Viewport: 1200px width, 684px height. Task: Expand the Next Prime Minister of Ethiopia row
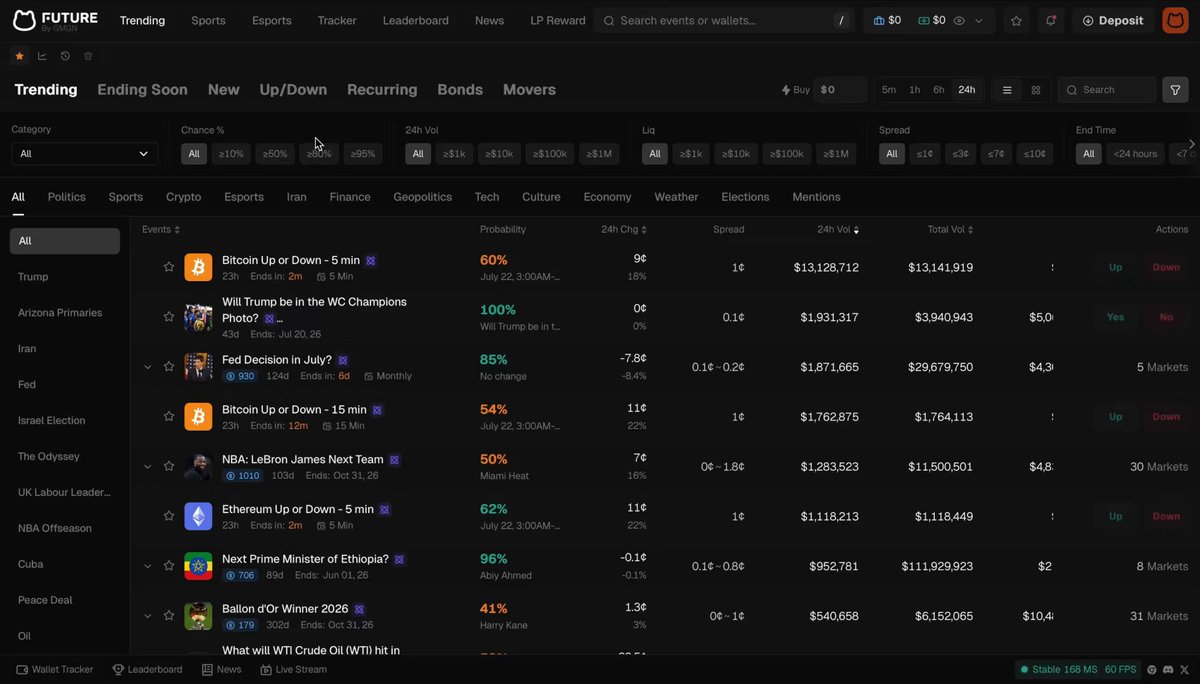click(x=148, y=566)
